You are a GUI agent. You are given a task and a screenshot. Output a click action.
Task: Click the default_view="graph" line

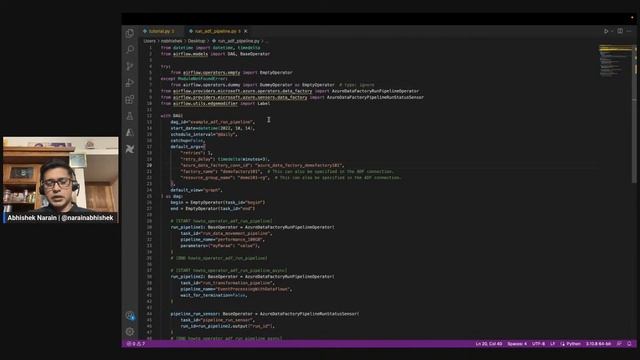[196, 190]
